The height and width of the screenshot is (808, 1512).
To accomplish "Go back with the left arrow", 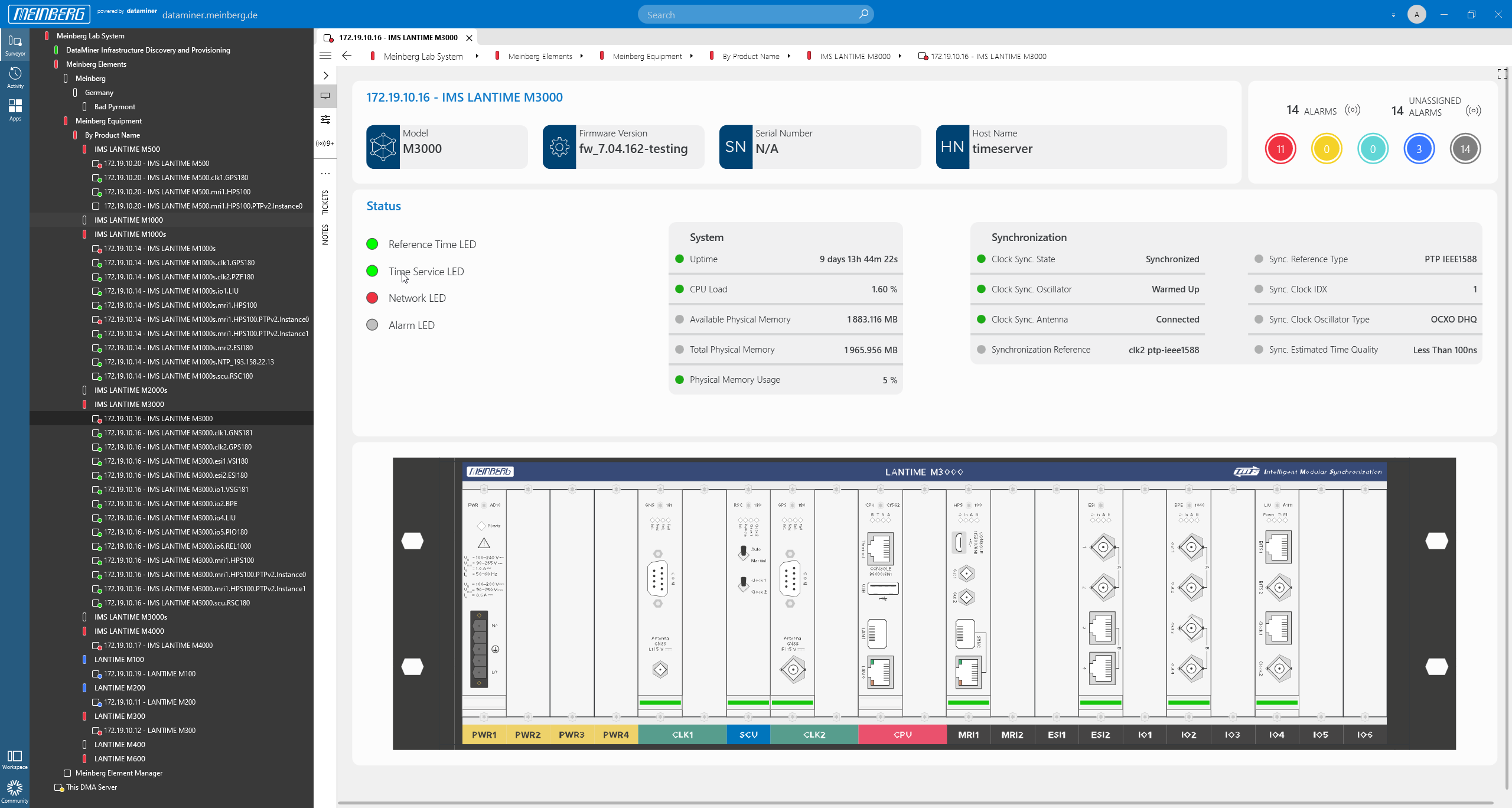I will tap(347, 56).
